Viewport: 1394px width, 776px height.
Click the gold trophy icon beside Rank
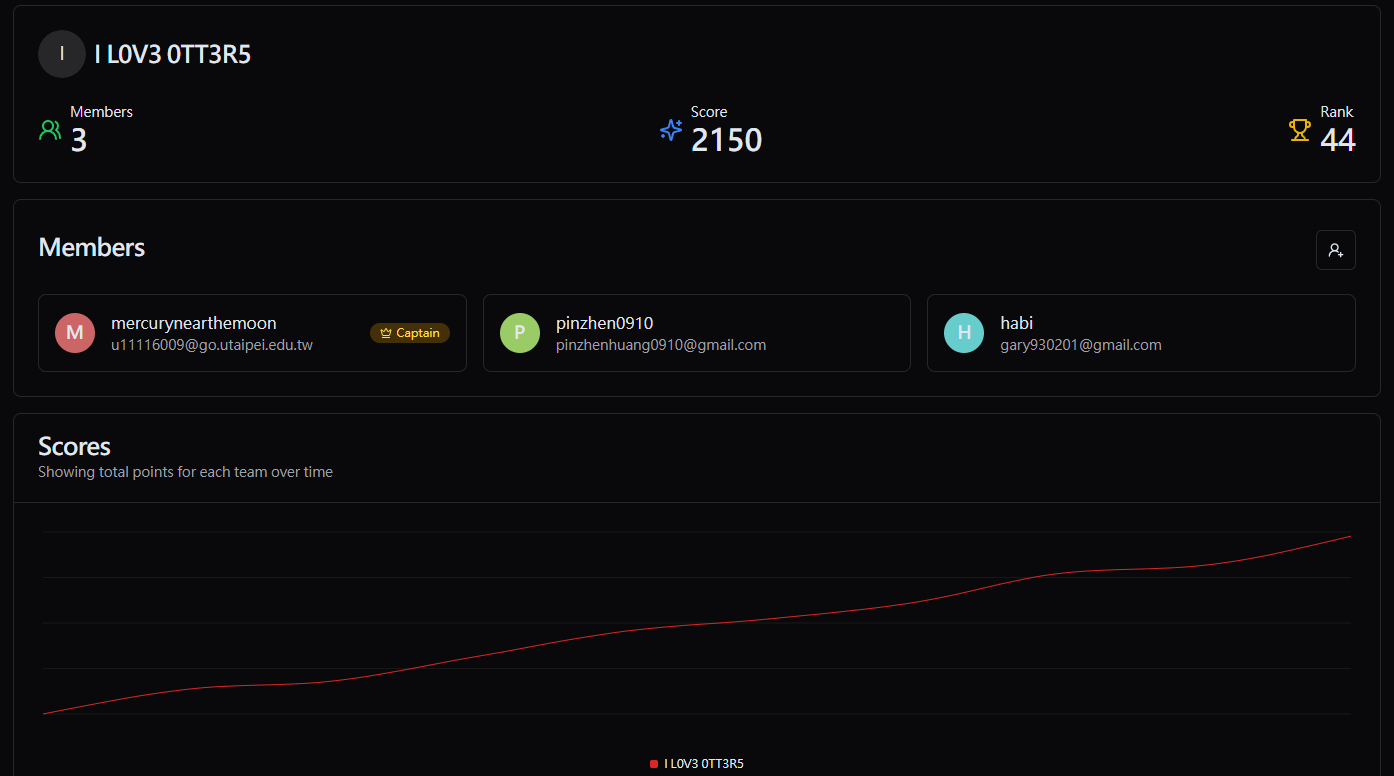coord(1300,130)
